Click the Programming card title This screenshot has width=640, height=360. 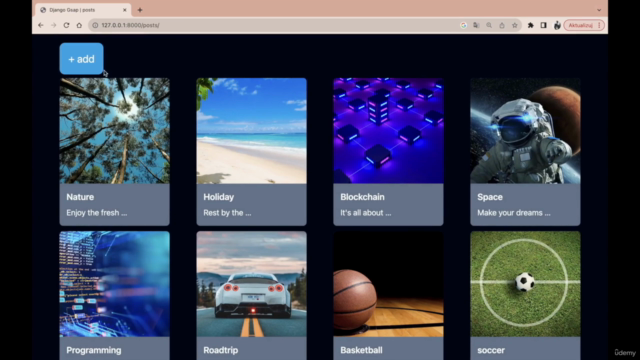pyautogui.click(x=94, y=350)
